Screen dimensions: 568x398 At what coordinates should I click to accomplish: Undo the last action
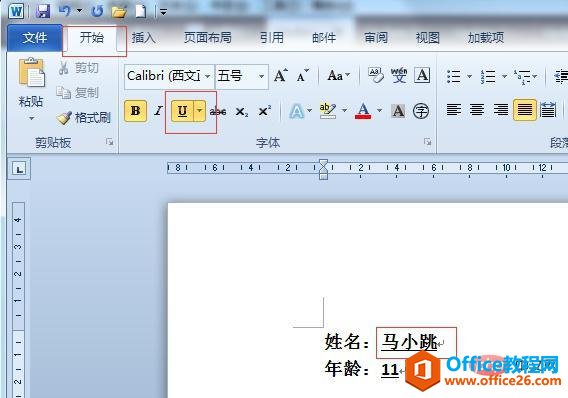65,11
